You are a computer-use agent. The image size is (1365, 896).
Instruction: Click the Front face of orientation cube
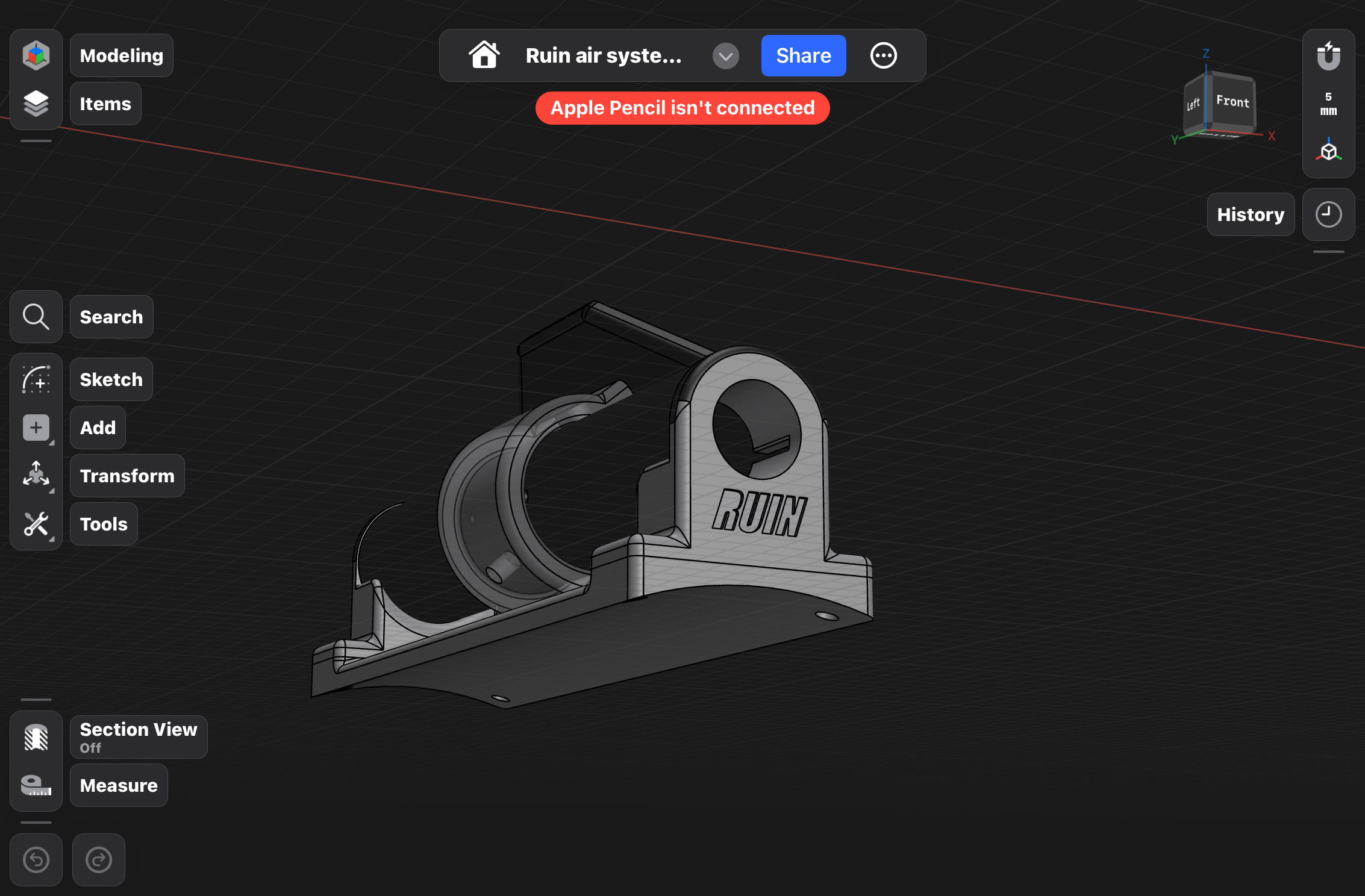coord(1232,101)
